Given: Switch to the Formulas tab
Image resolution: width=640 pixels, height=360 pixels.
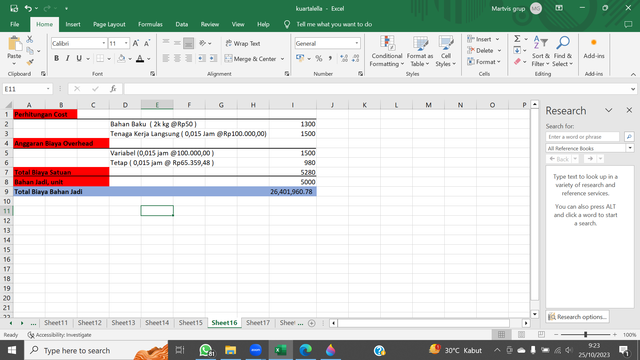Looking at the screenshot, I should 150,24.
